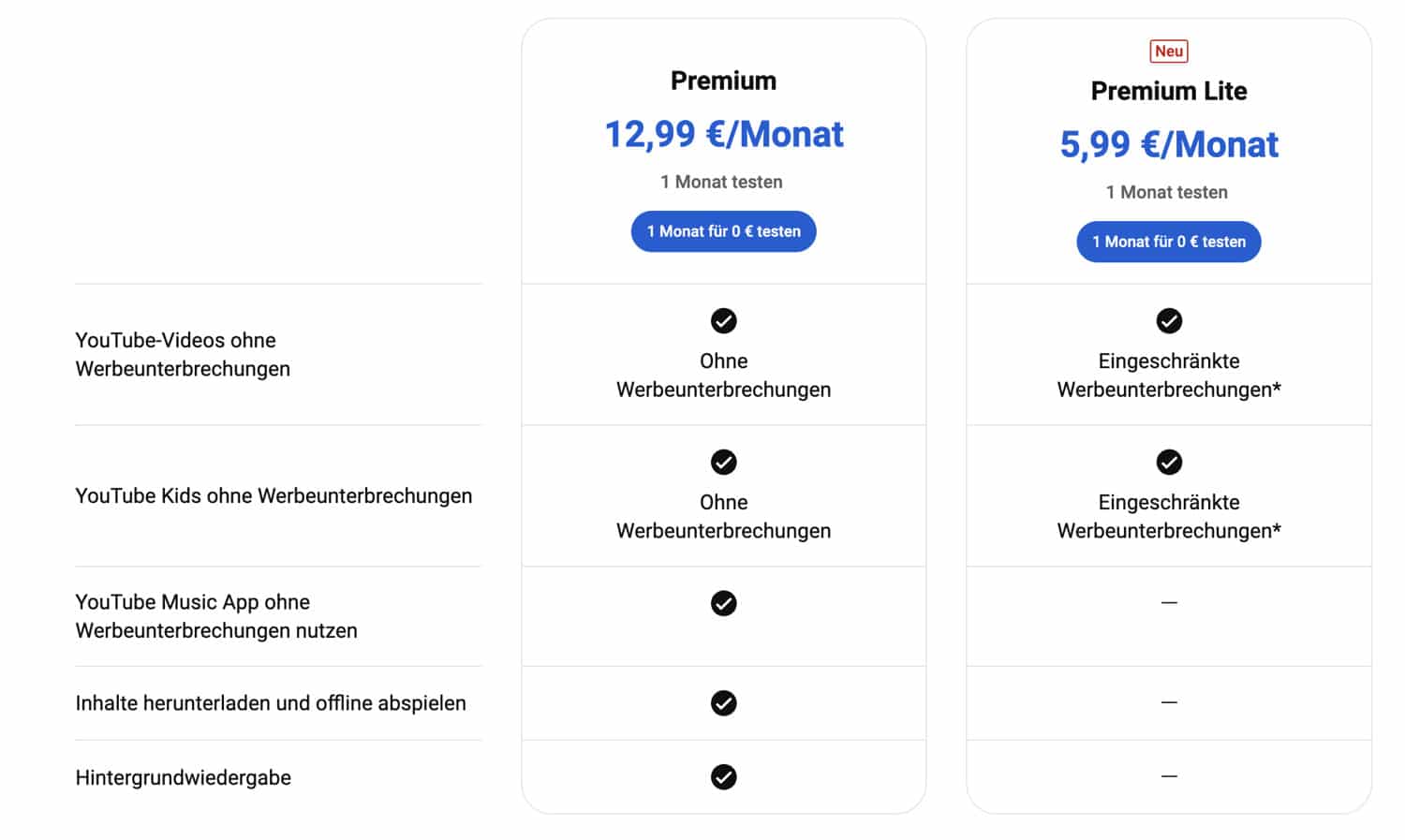
Task: Click Premium Lite dash for offline downloads row
Action: pyautogui.click(x=1168, y=702)
